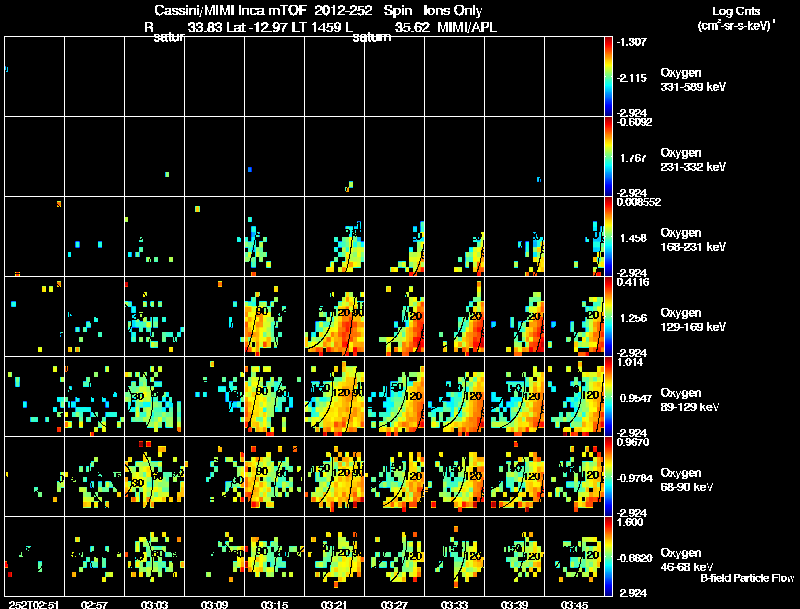Viewport: 800px width, 609px height.
Task: Click the '03:03' time axis label
Action: (x=155, y=604)
